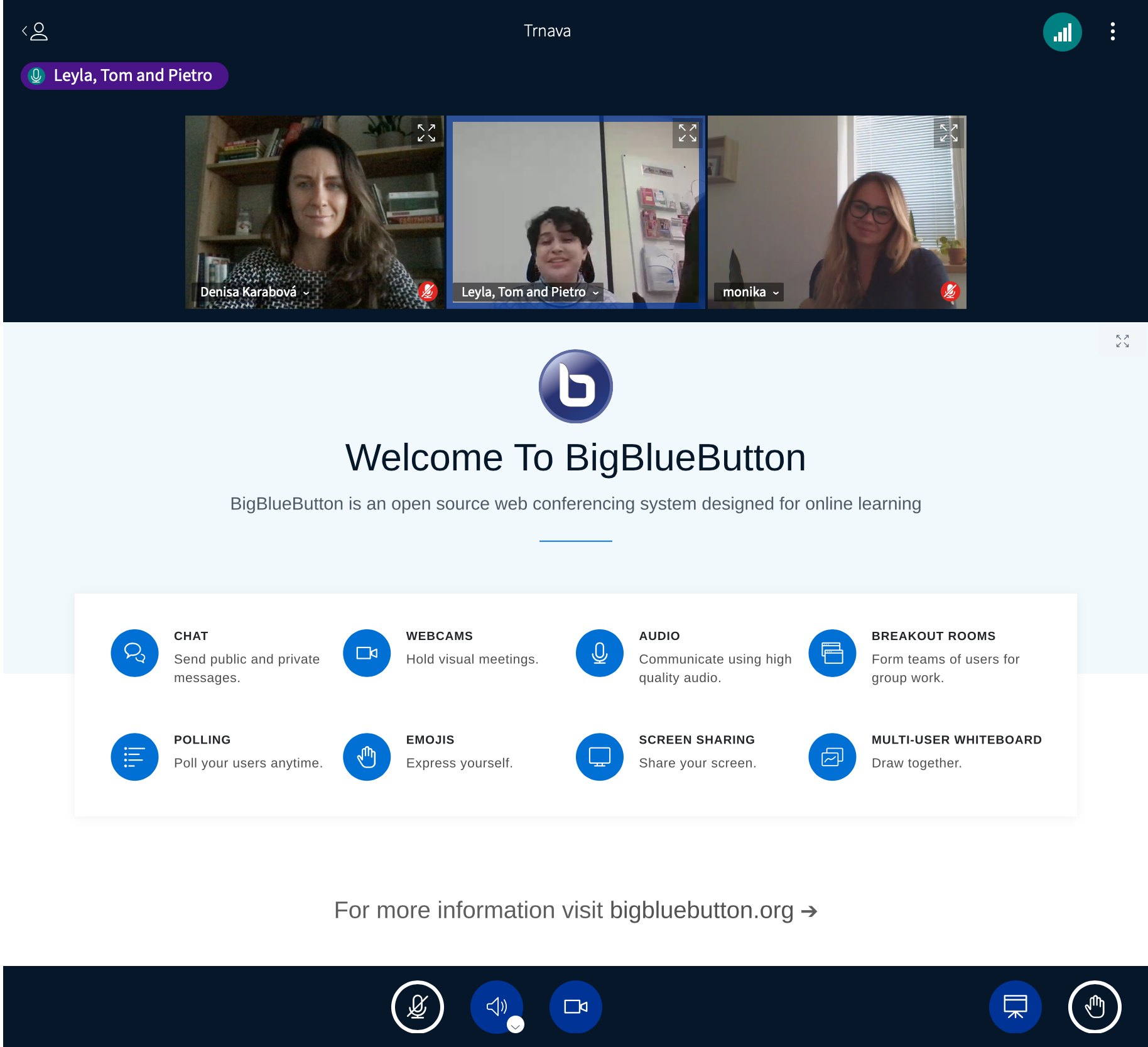Click the Leyla, Tom and Pietro talking indicator
Viewport: 1148px width, 1047px height.
click(124, 76)
